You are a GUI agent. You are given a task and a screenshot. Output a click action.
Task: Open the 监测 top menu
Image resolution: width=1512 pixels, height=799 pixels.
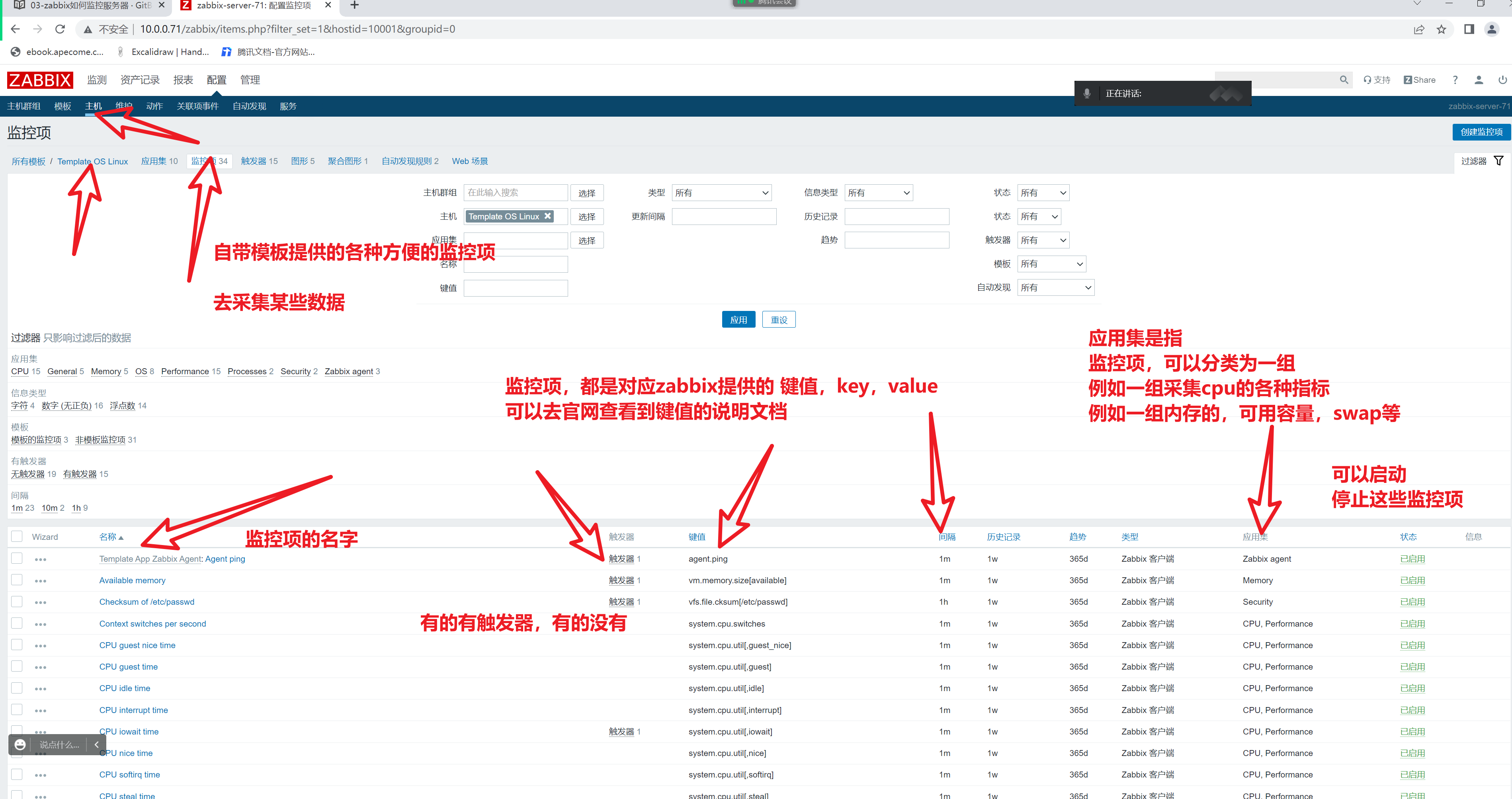pyautogui.click(x=97, y=80)
